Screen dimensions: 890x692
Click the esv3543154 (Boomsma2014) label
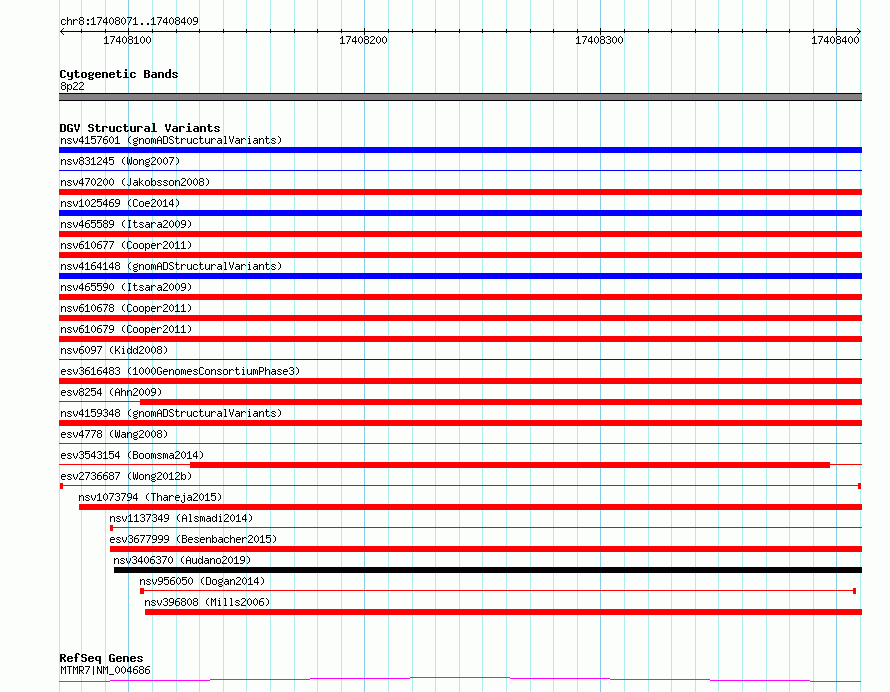tap(132, 455)
